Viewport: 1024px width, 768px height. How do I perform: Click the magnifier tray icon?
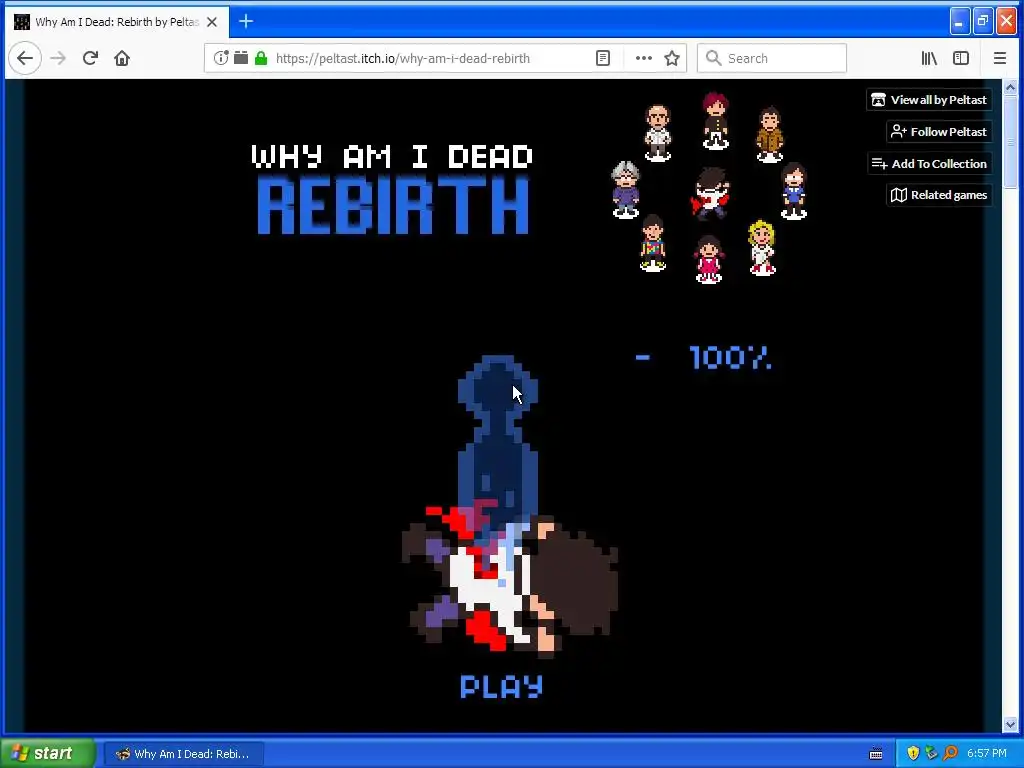[950, 753]
